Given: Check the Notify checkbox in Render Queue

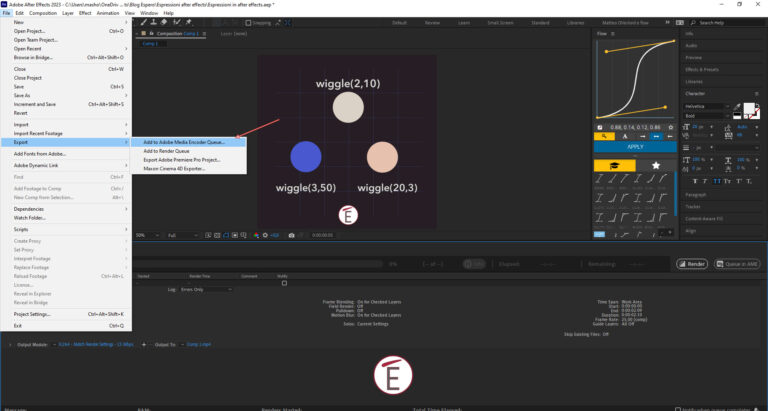Looking at the screenshot, I should pyautogui.click(x=284, y=283).
